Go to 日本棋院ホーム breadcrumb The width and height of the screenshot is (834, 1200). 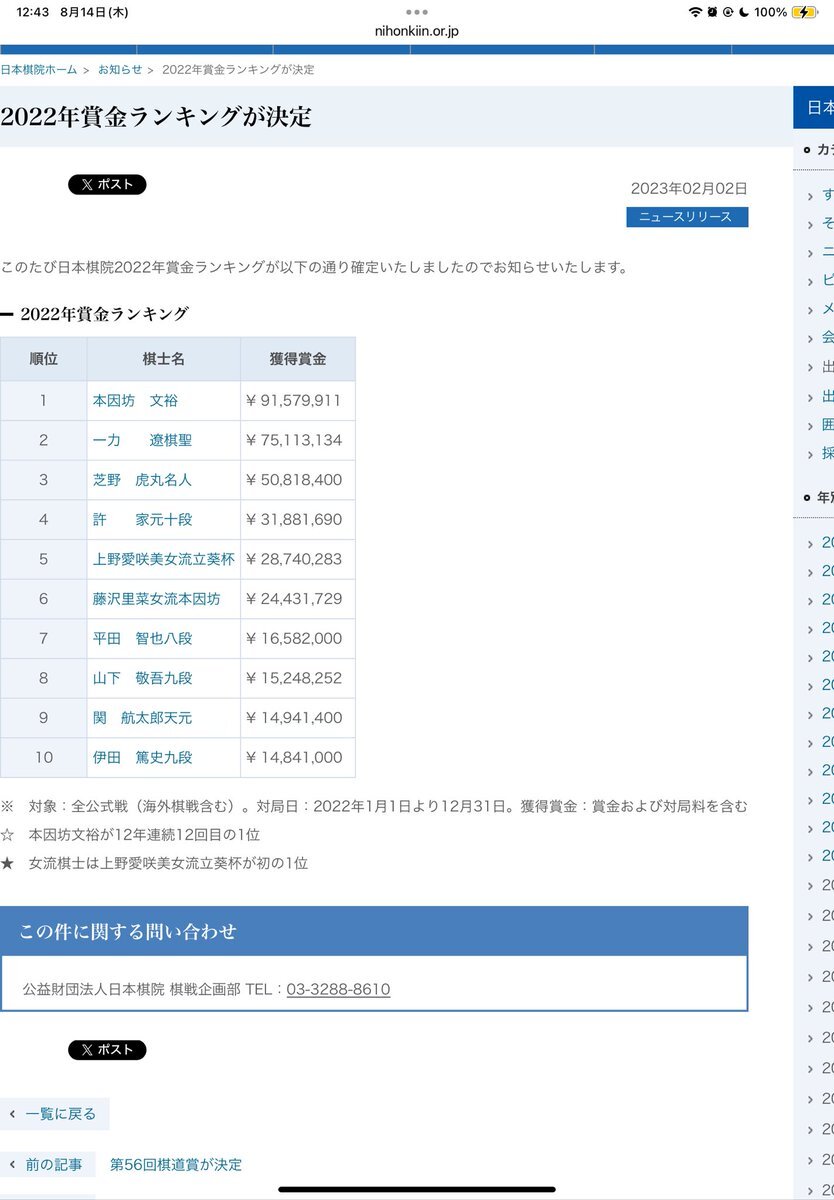pyautogui.click(x=38, y=69)
